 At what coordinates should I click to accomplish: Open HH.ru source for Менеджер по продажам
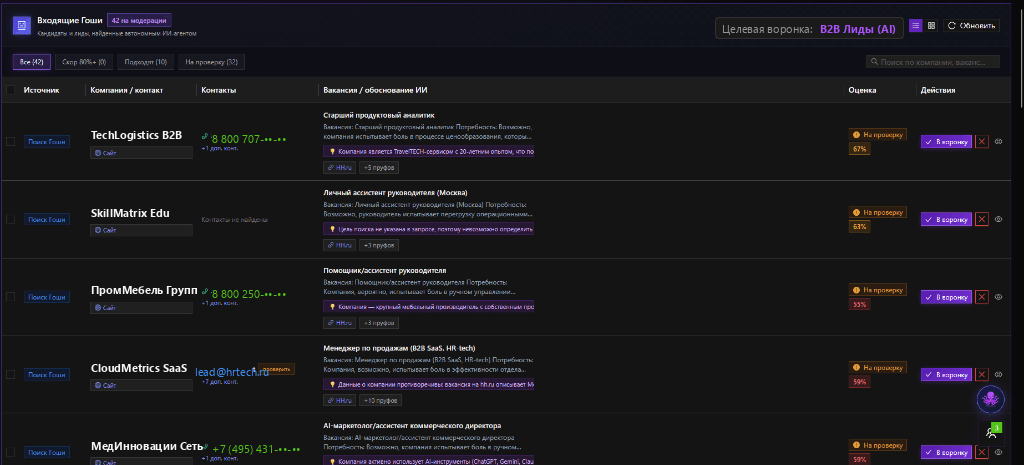coord(339,400)
